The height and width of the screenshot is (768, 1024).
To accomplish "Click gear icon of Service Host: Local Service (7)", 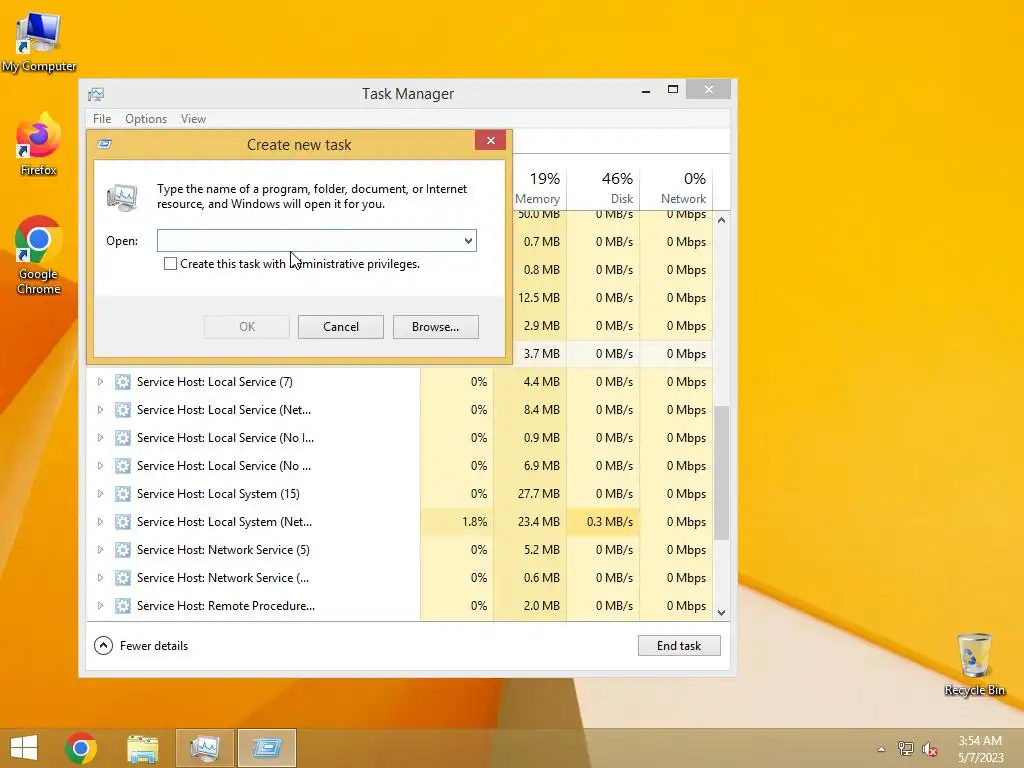I will pos(123,382).
